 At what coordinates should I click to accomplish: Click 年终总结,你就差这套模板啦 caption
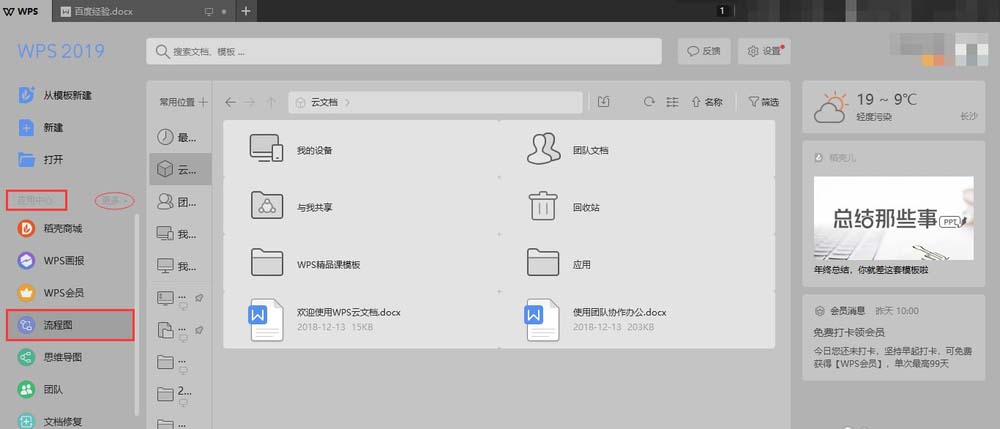(x=871, y=270)
